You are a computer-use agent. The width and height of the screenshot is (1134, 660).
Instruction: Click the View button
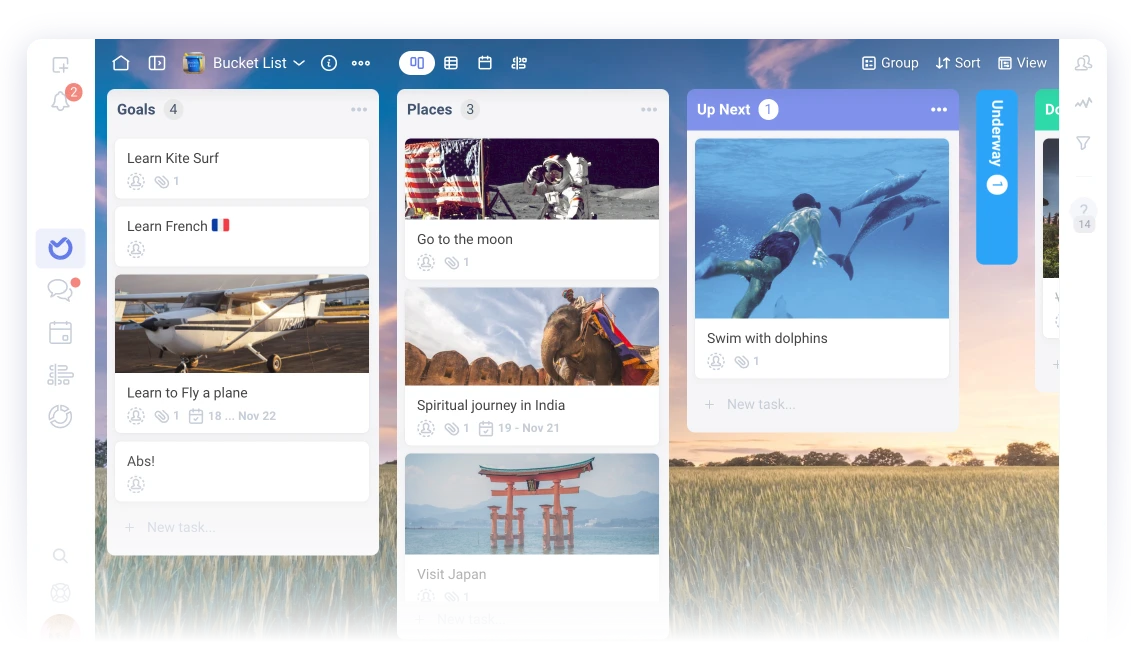click(1022, 63)
